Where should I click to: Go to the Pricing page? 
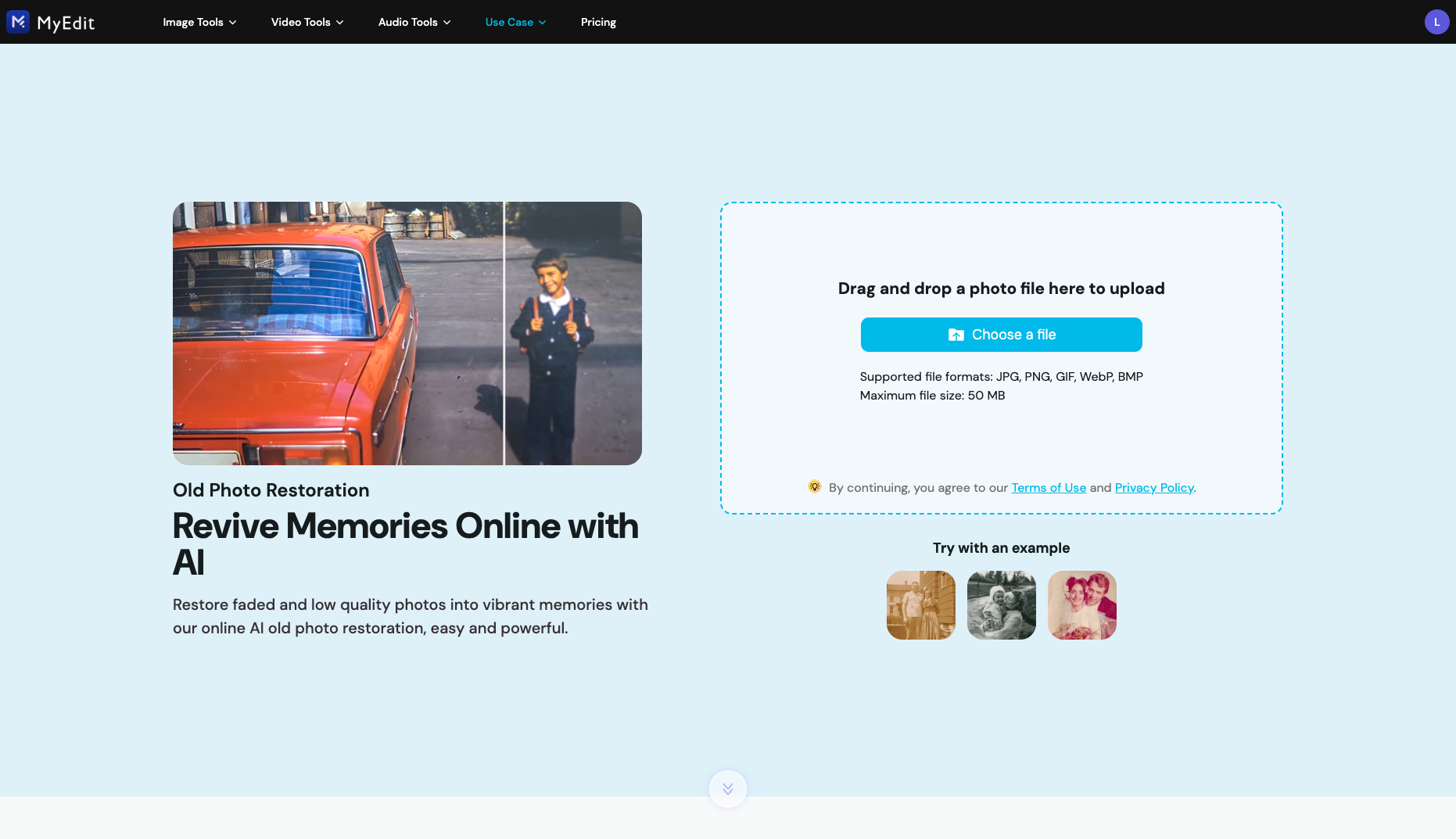pos(598,22)
